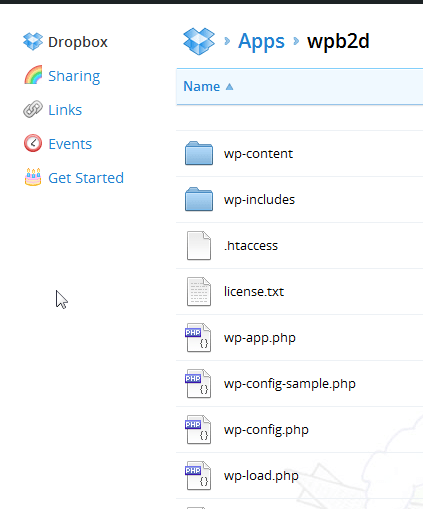Select the license.txt file name
This screenshot has width=423, height=509.
point(254,292)
